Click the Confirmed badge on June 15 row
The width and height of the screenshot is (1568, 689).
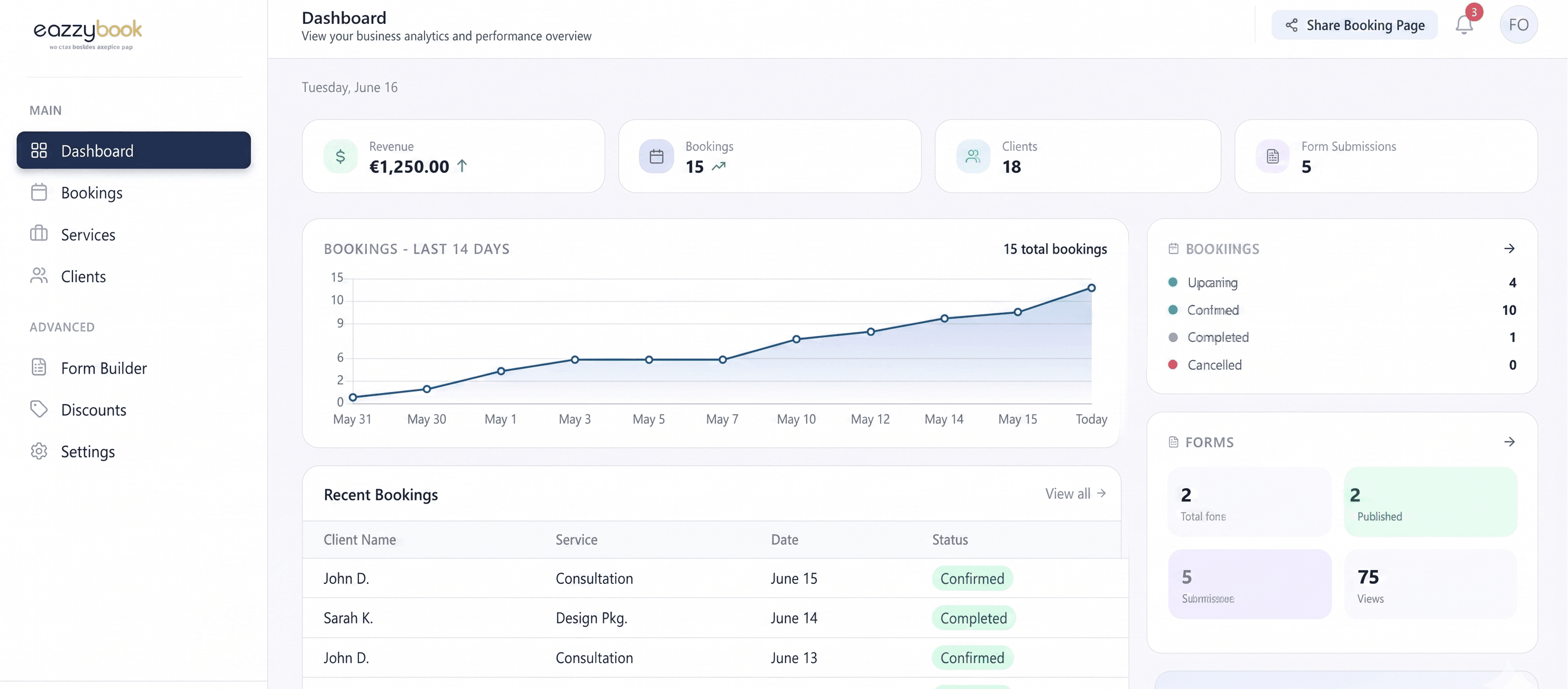pos(972,578)
